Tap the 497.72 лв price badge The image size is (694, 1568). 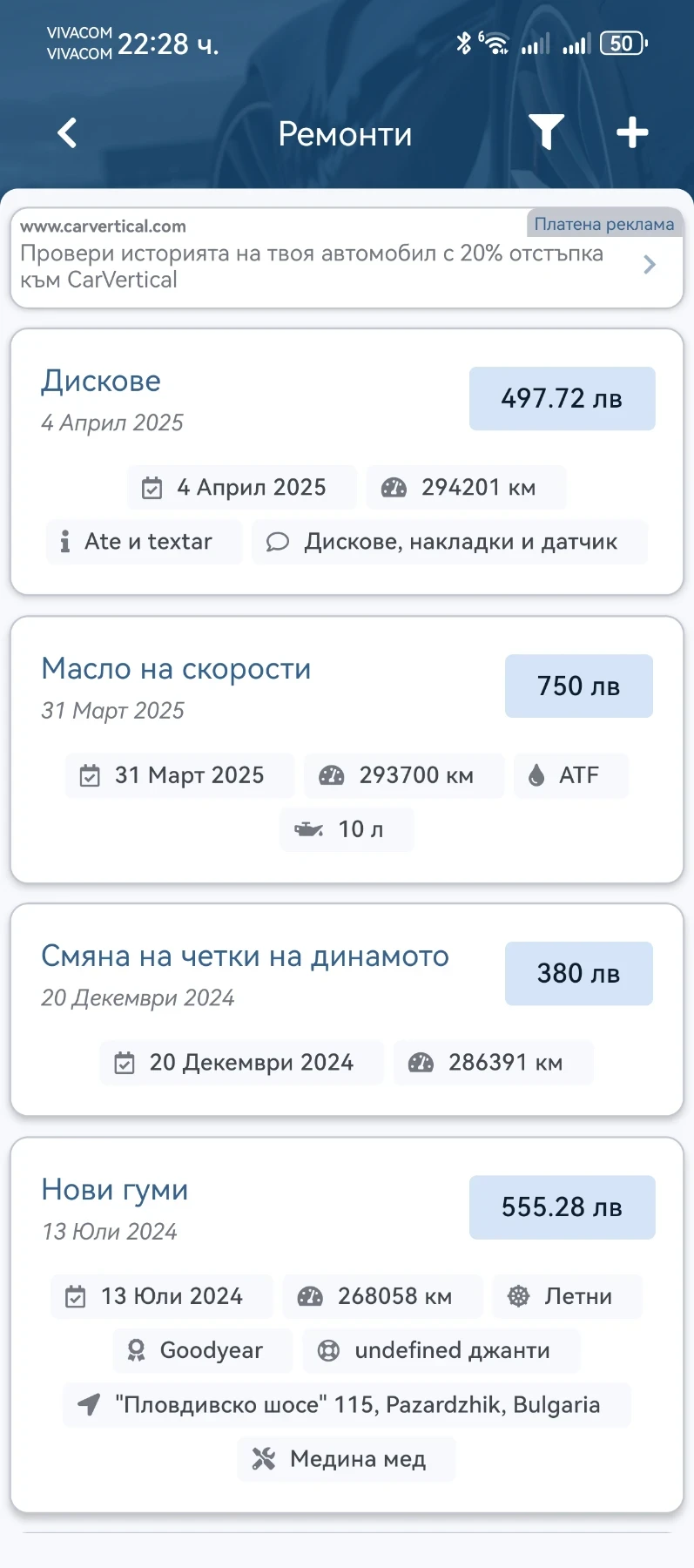[562, 399]
